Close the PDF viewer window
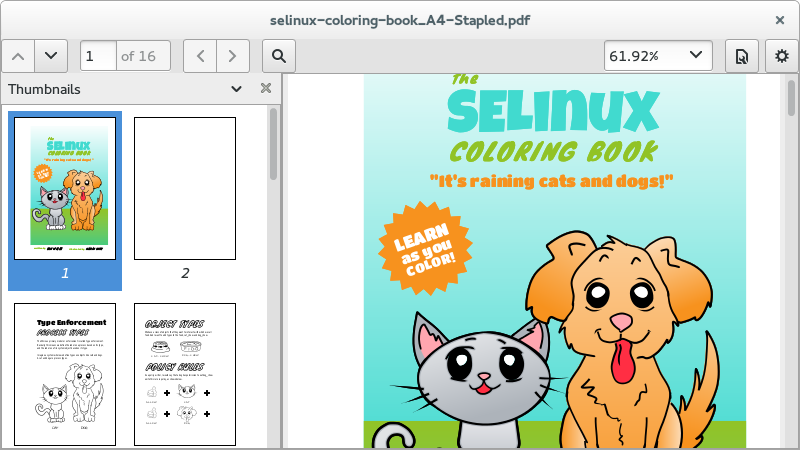The image size is (800, 450). pyautogui.click(x=780, y=20)
